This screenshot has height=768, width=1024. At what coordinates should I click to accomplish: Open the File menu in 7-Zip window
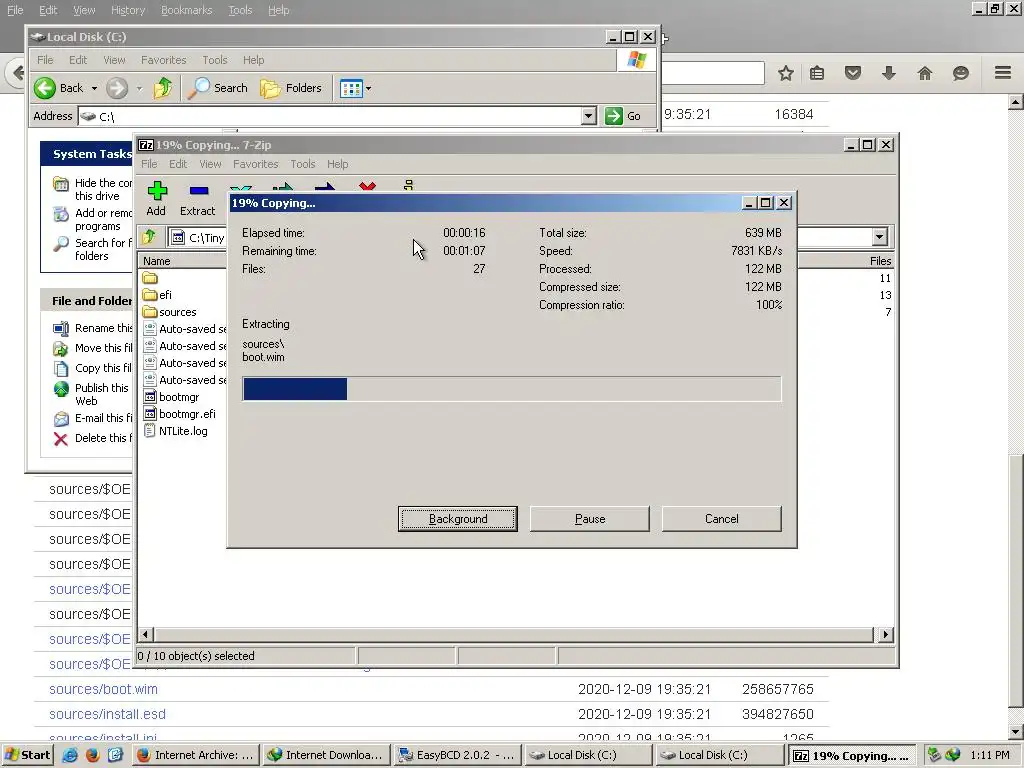[149, 164]
